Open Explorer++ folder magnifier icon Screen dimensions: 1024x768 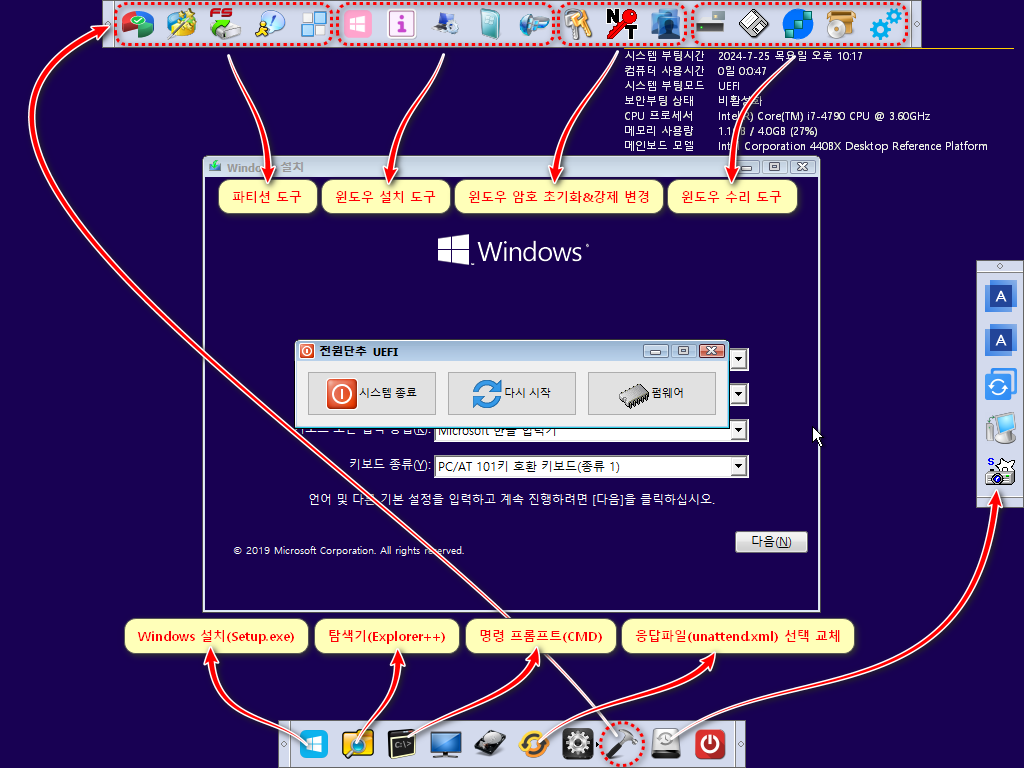[357, 744]
